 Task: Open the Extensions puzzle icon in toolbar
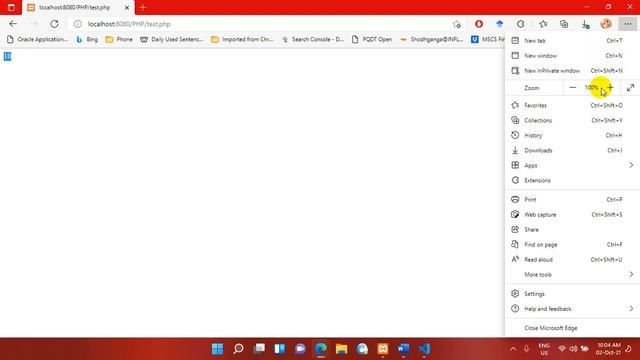point(520,24)
